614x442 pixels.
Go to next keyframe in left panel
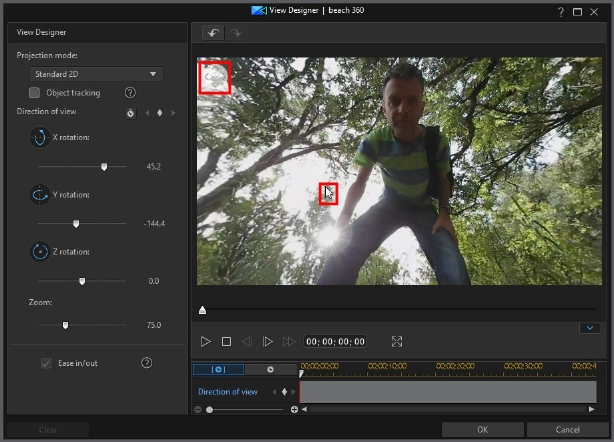[173, 113]
